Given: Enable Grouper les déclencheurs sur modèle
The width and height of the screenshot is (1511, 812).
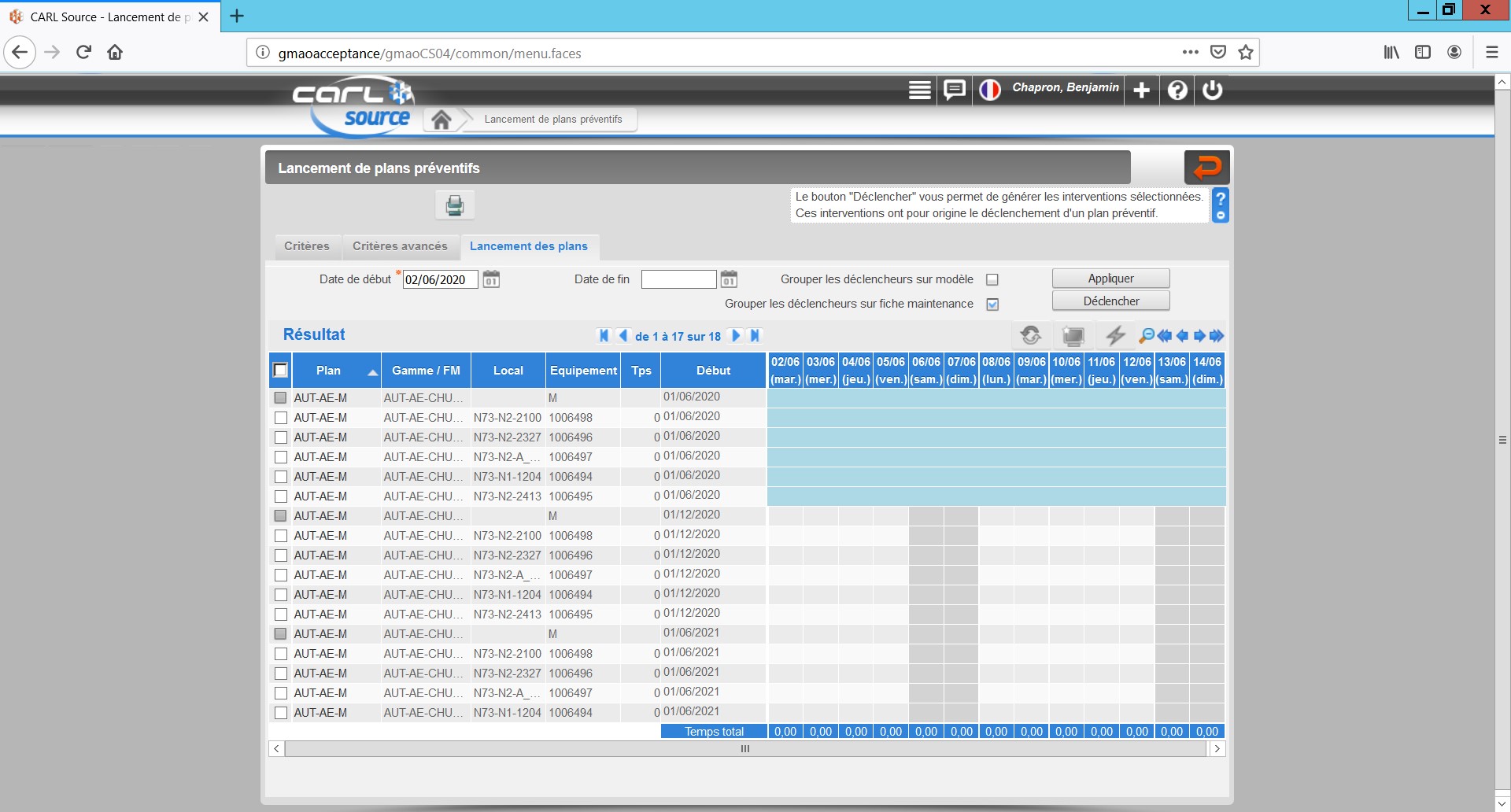Looking at the screenshot, I should (x=992, y=280).
